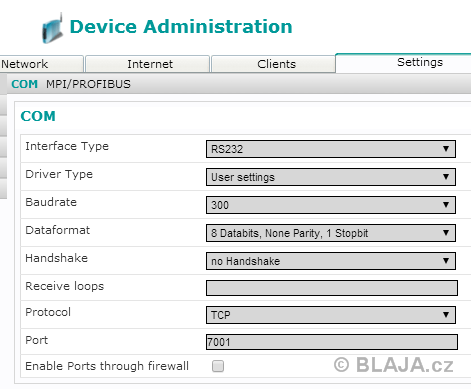The height and width of the screenshot is (389, 471).
Task: Open the TCP protocol dropdown
Action: click(331, 315)
